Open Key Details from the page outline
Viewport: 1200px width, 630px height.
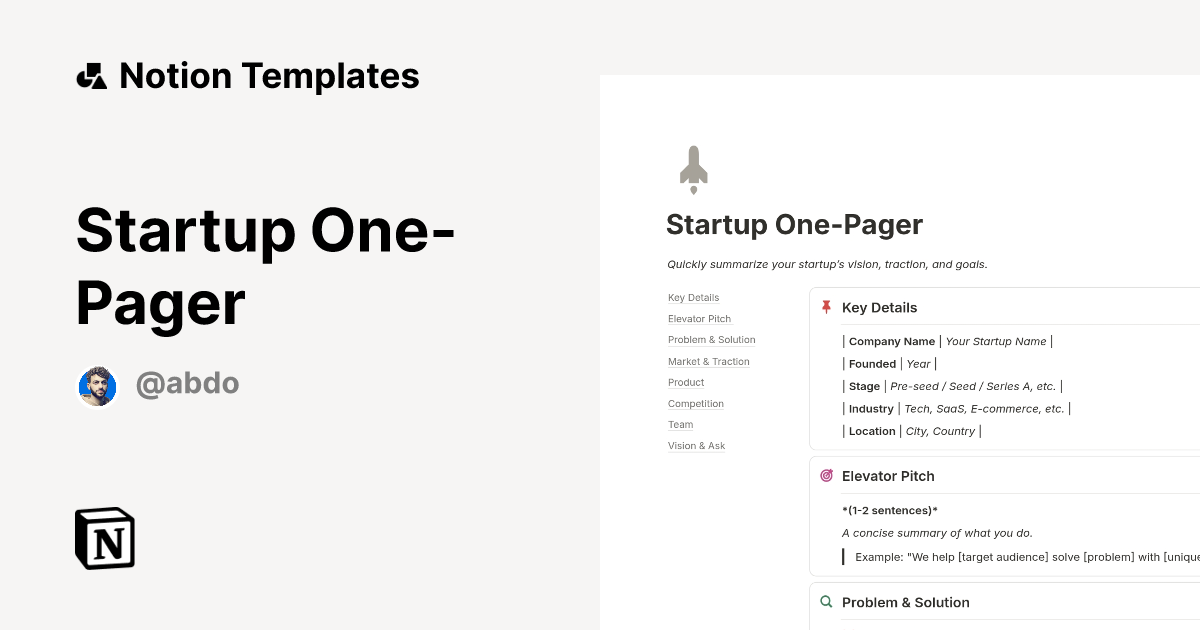point(693,297)
